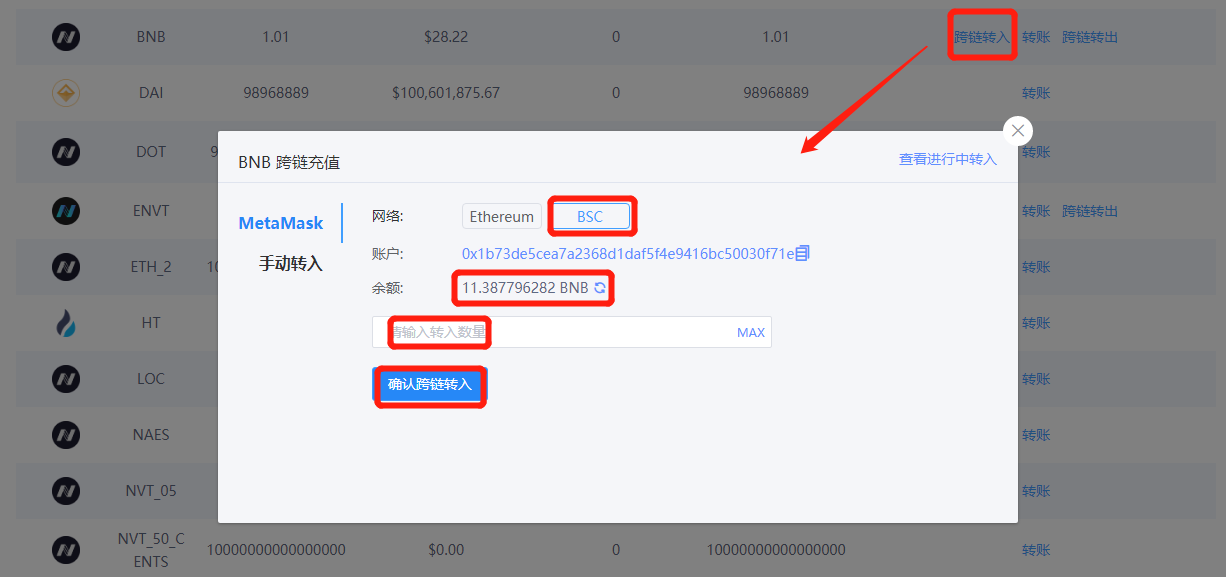Click the NAES token icon

[66, 435]
